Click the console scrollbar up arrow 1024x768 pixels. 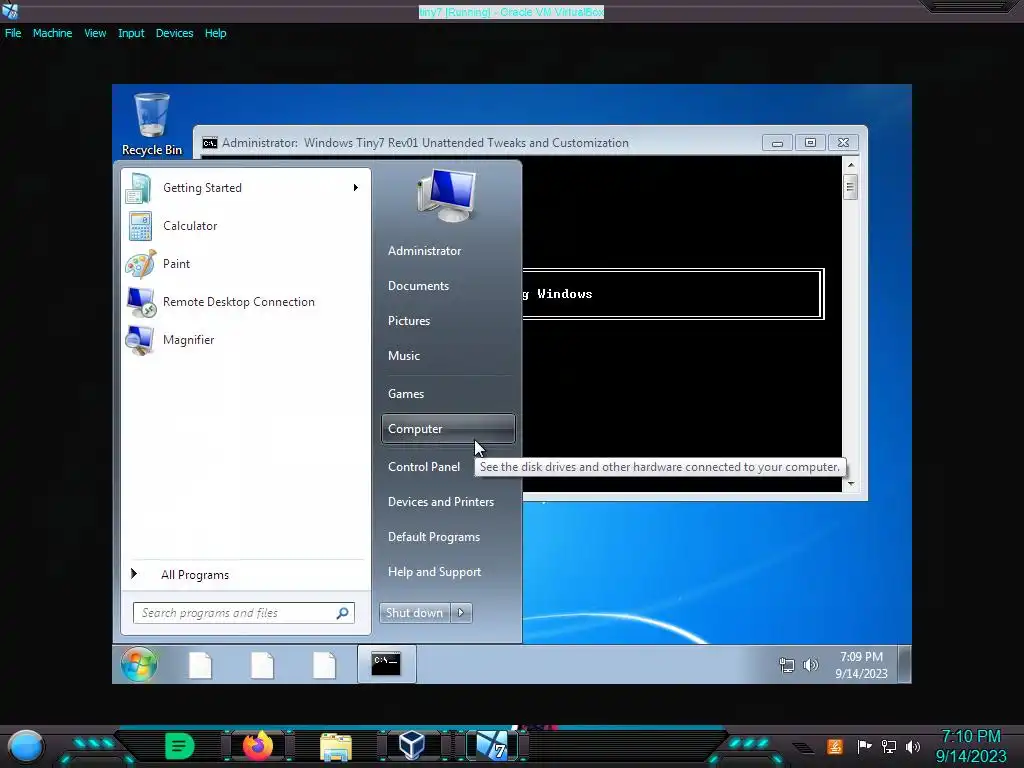850,165
